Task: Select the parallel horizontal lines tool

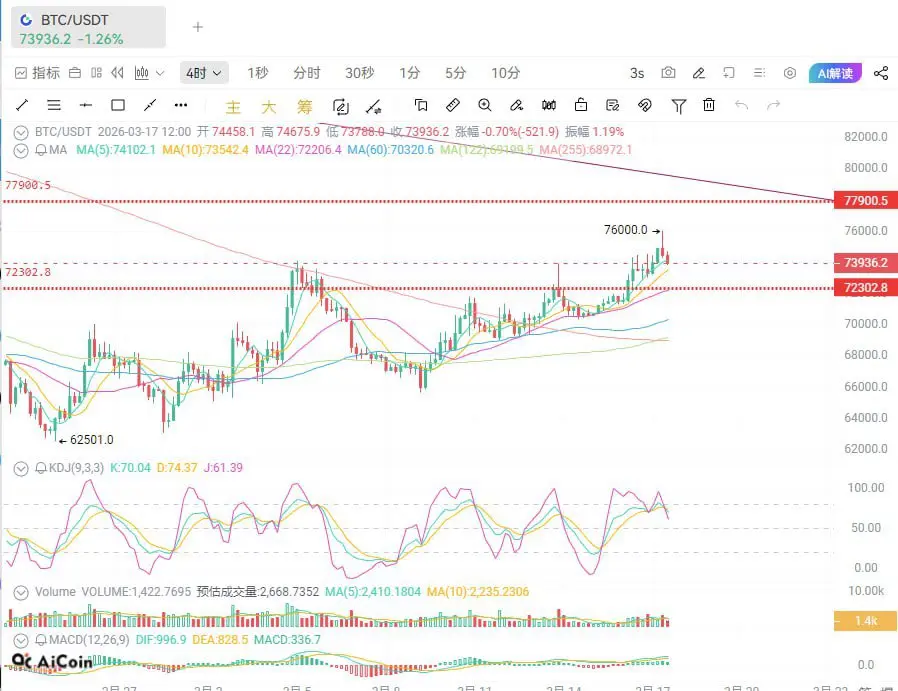Action: [x=54, y=105]
